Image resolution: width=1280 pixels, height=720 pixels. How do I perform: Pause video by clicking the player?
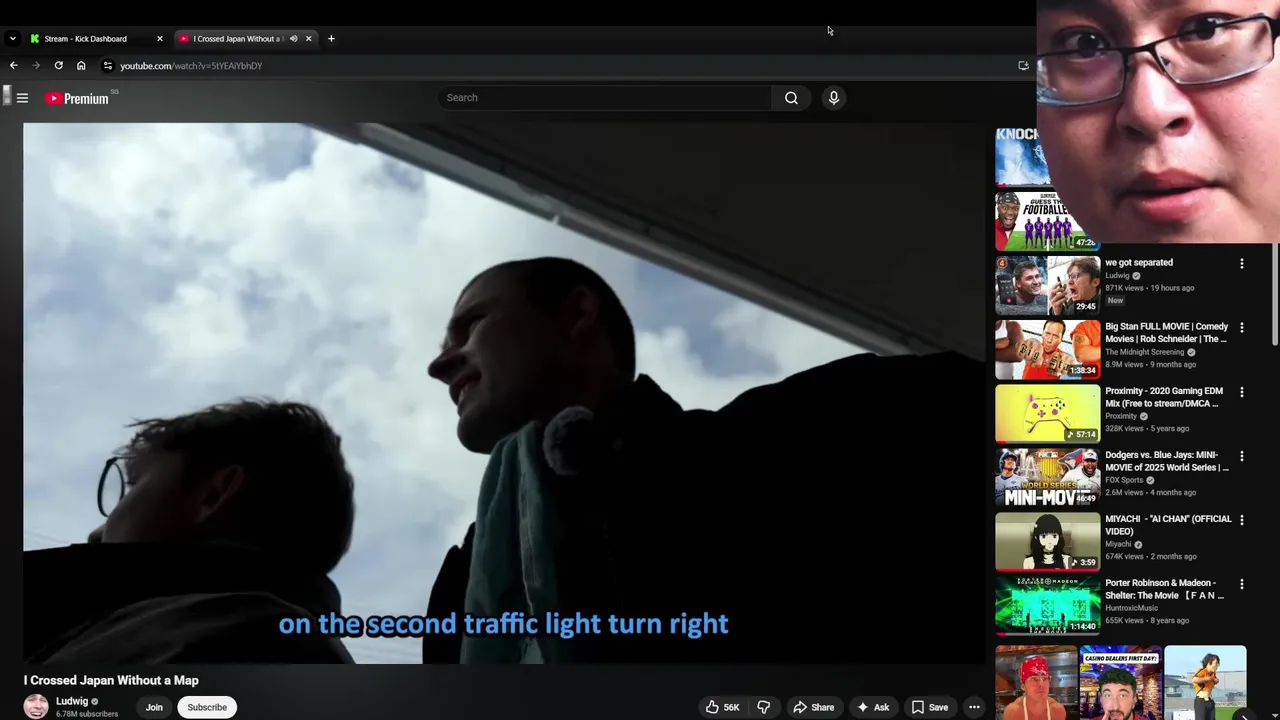pyautogui.click(x=504, y=393)
